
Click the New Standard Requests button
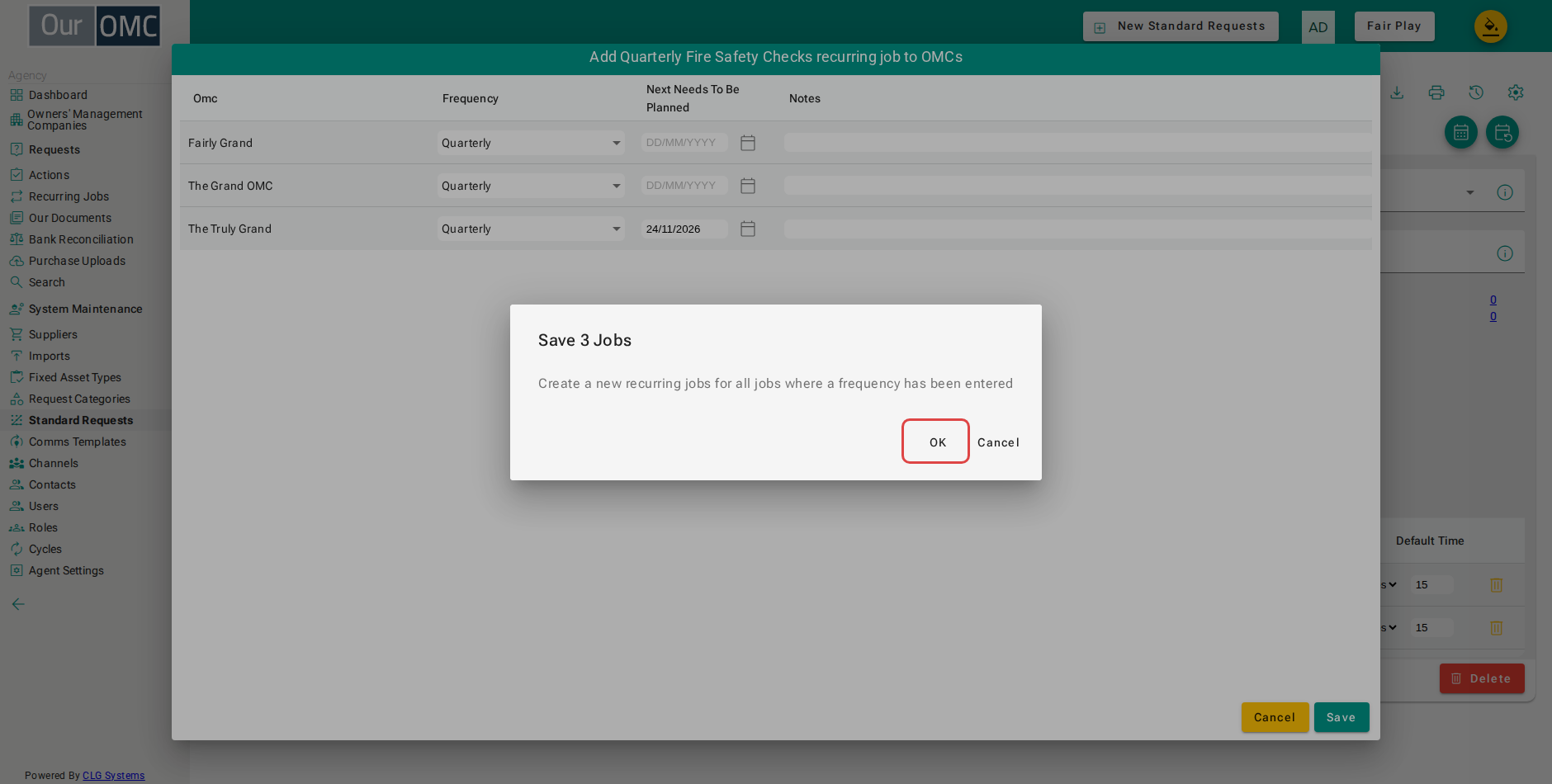click(x=1181, y=26)
